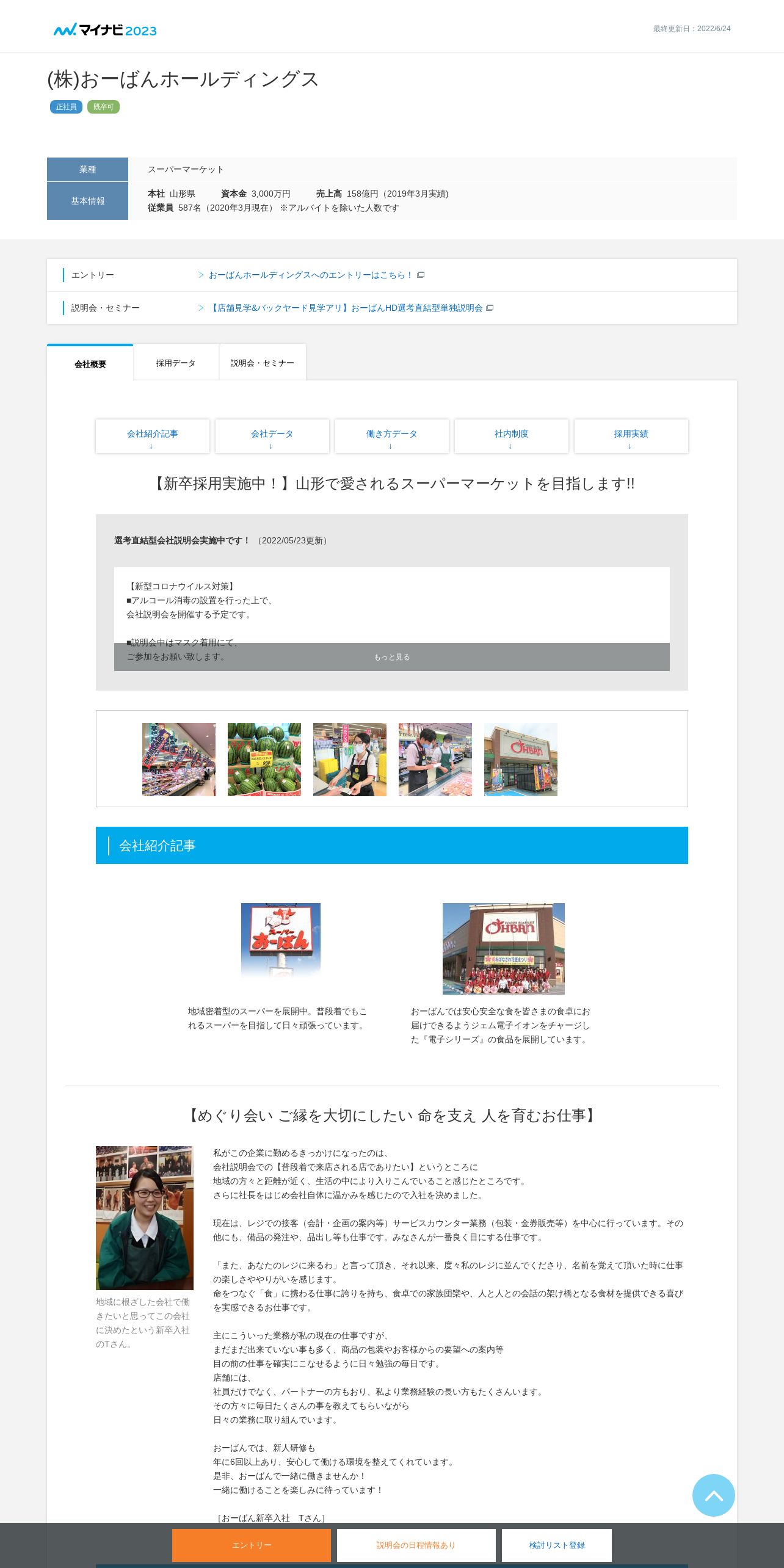Open the two employees thumbnail photo
This screenshot has height=1568, width=784.
tap(435, 760)
